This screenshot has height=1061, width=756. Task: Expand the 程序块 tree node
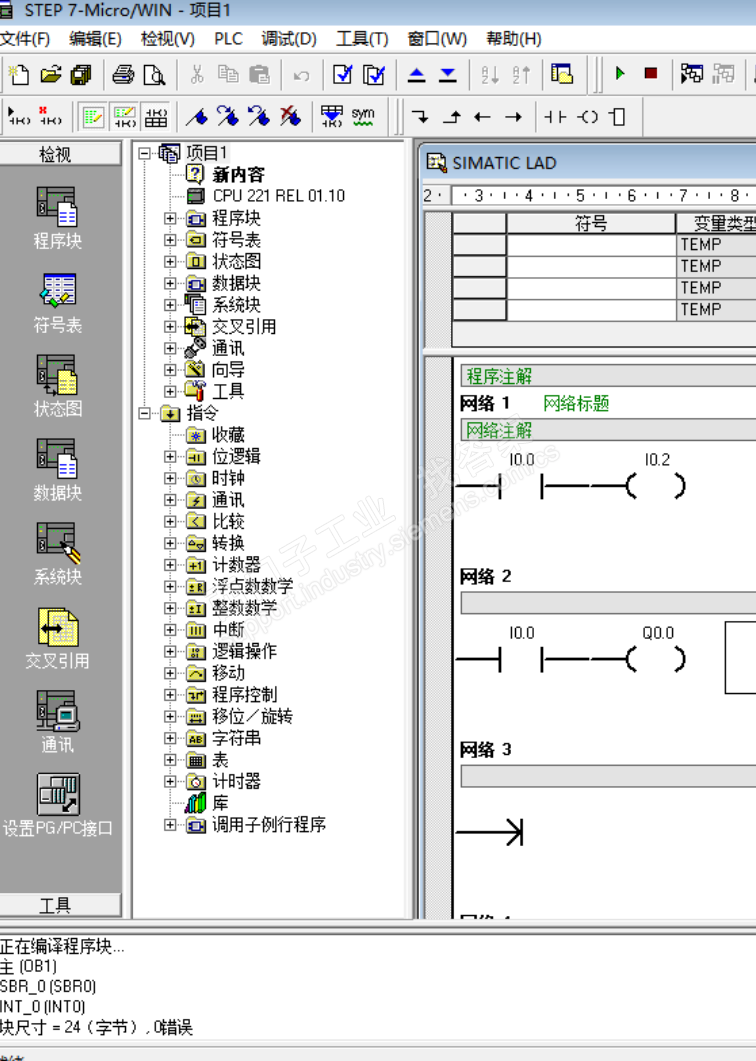pyautogui.click(x=171, y=219)
